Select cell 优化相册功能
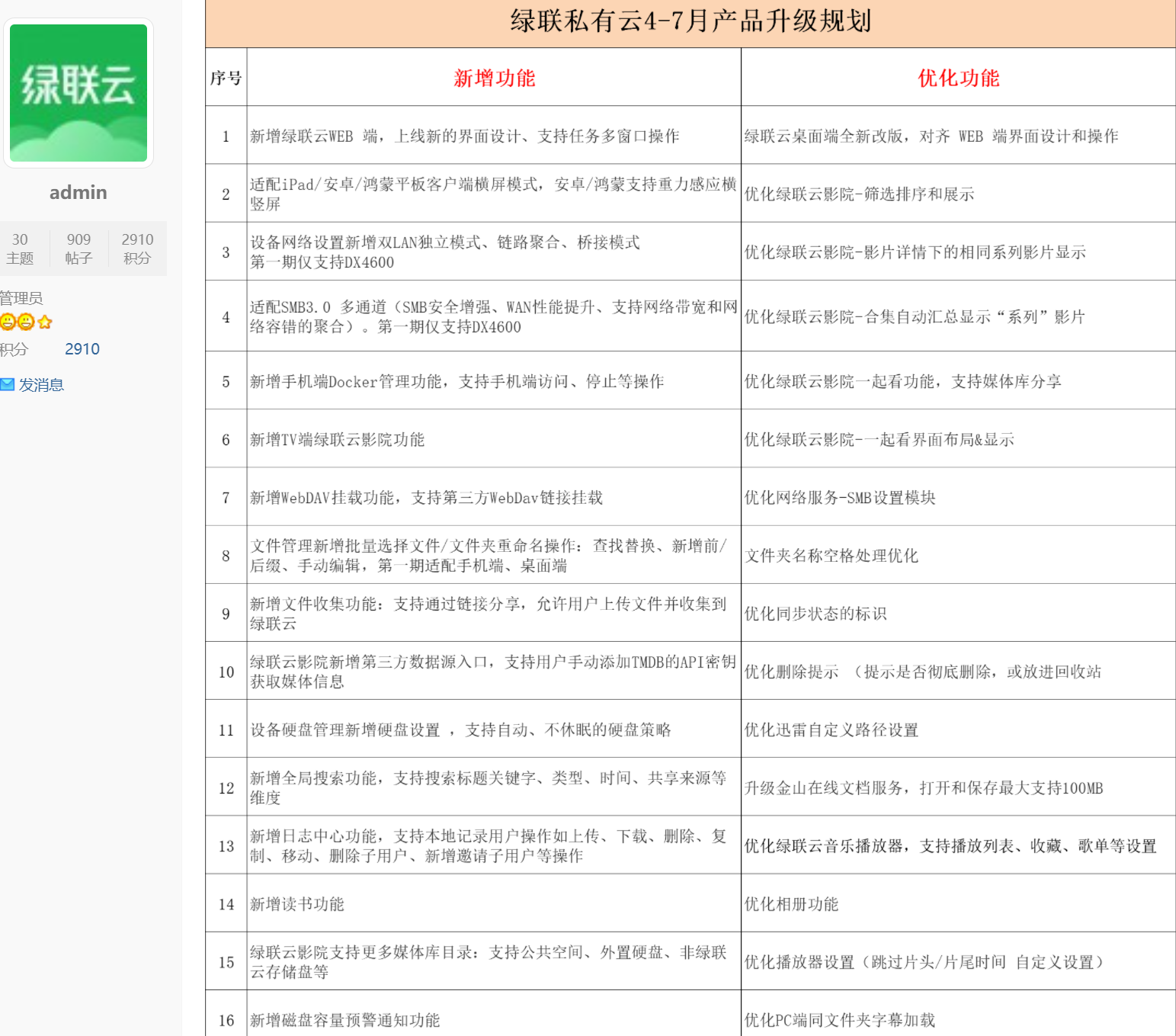 (958, 903)
